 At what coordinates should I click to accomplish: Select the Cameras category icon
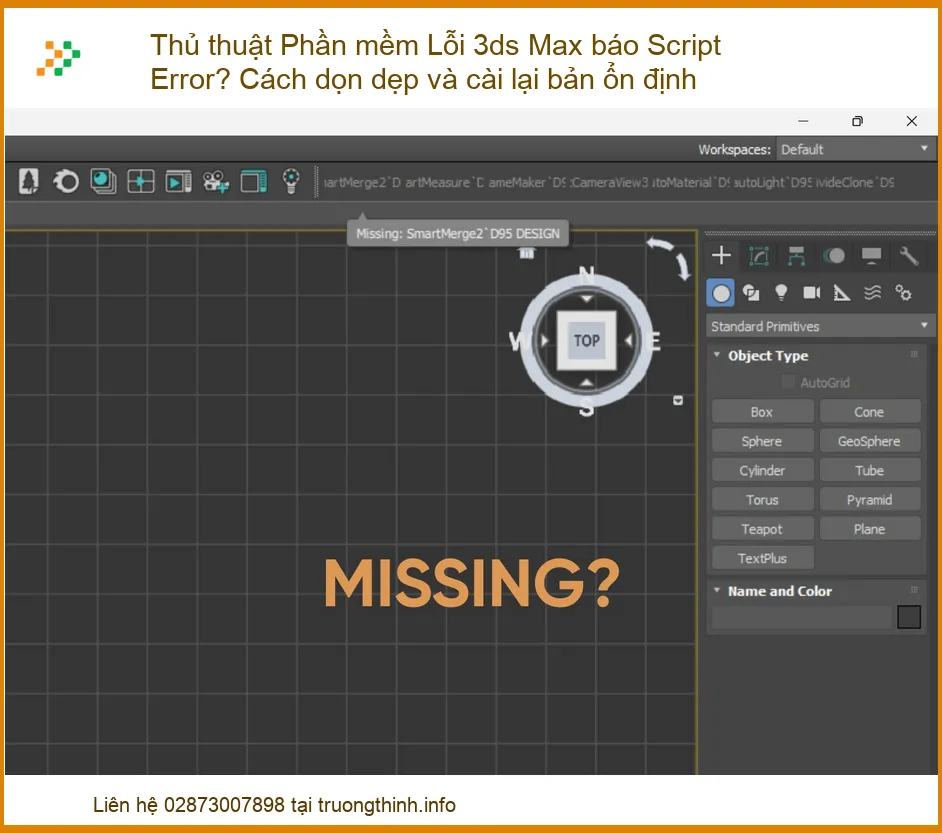[x=812, y=292]
